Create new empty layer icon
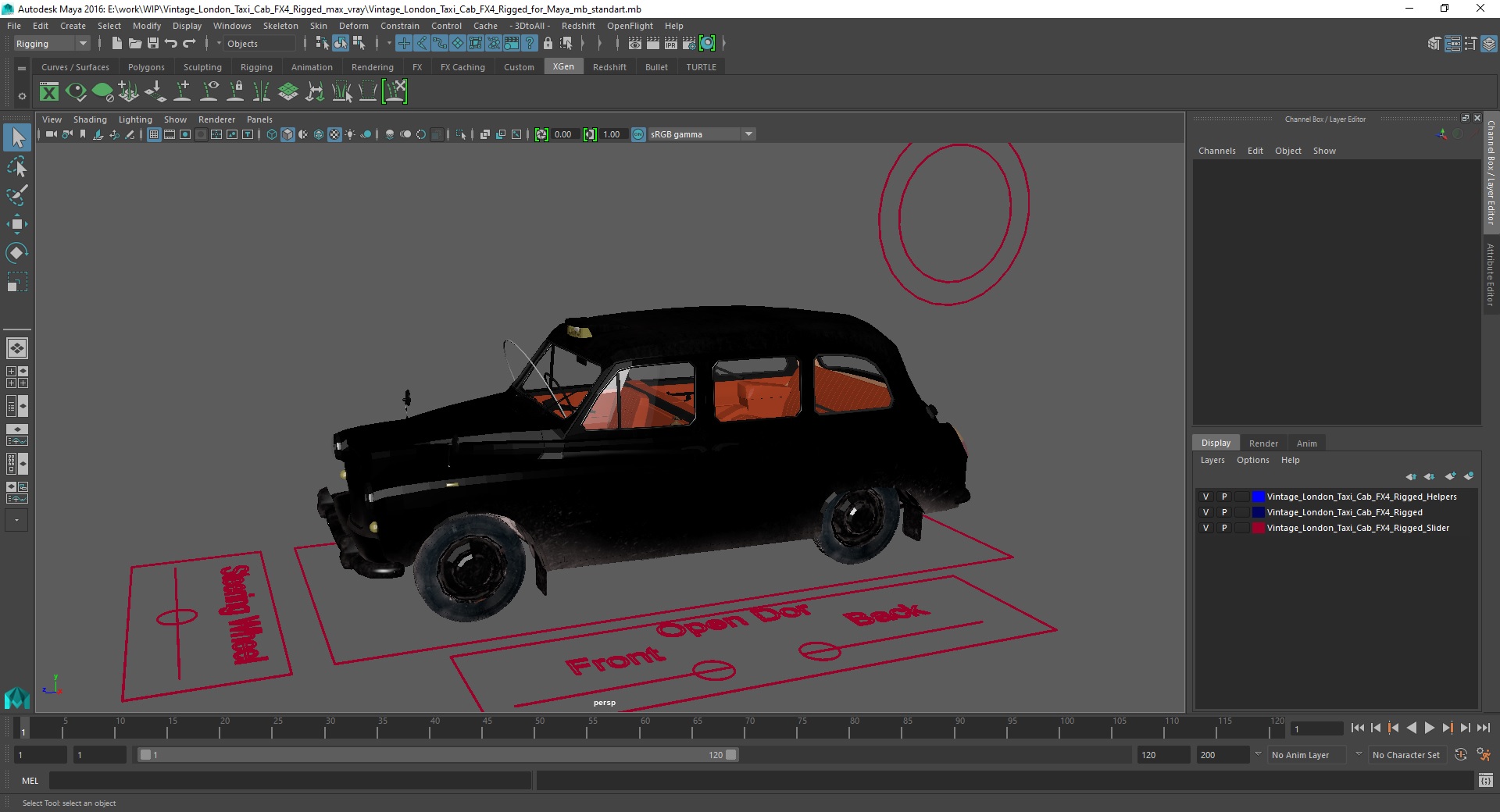The width and height of the screenshot is (1500, 812). (x=1450, y=476)
